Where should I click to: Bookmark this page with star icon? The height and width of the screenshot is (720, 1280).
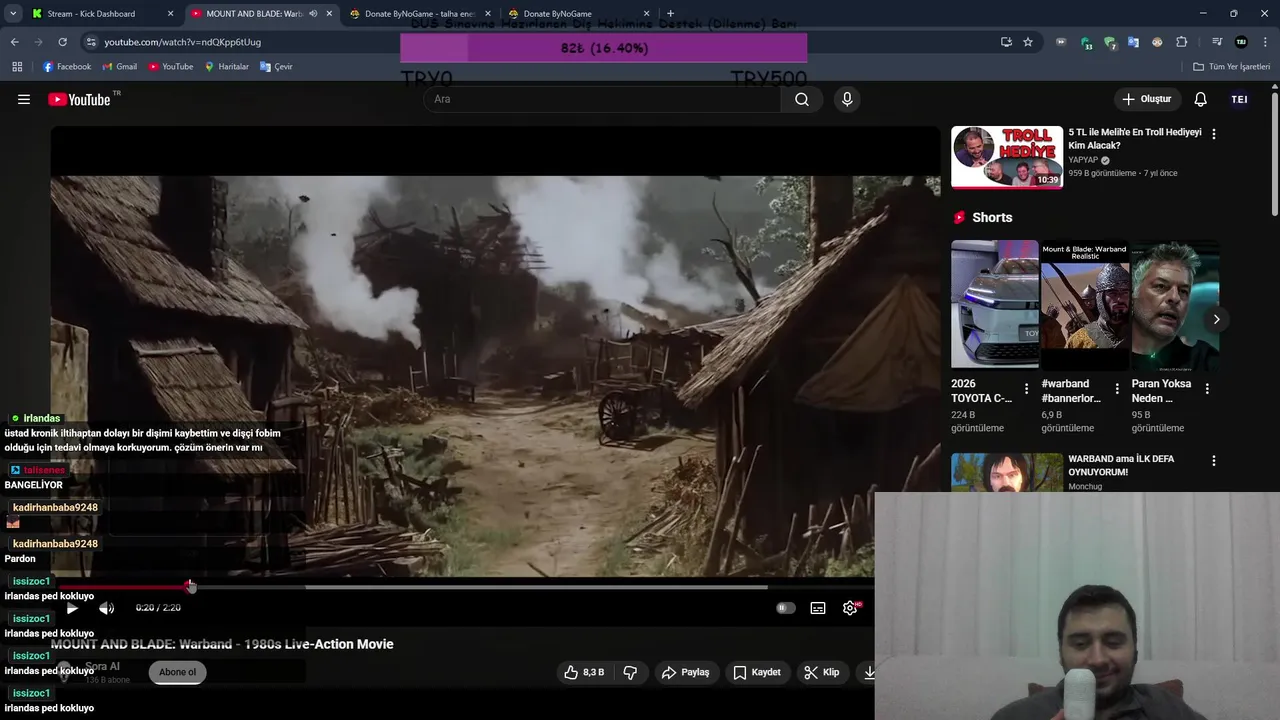pos(1028,42)
